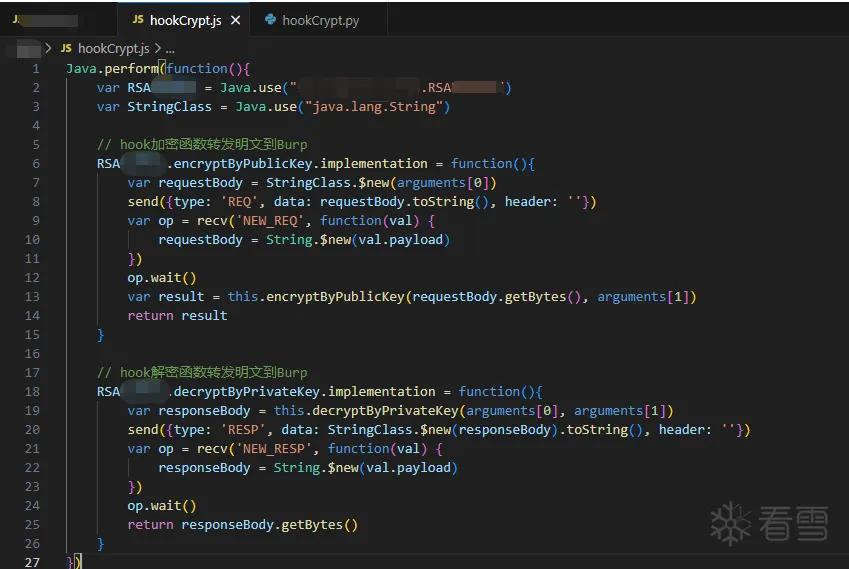Click the snowflake watermark logo
This screenshot has width=849, height=569.
(730, 523)
